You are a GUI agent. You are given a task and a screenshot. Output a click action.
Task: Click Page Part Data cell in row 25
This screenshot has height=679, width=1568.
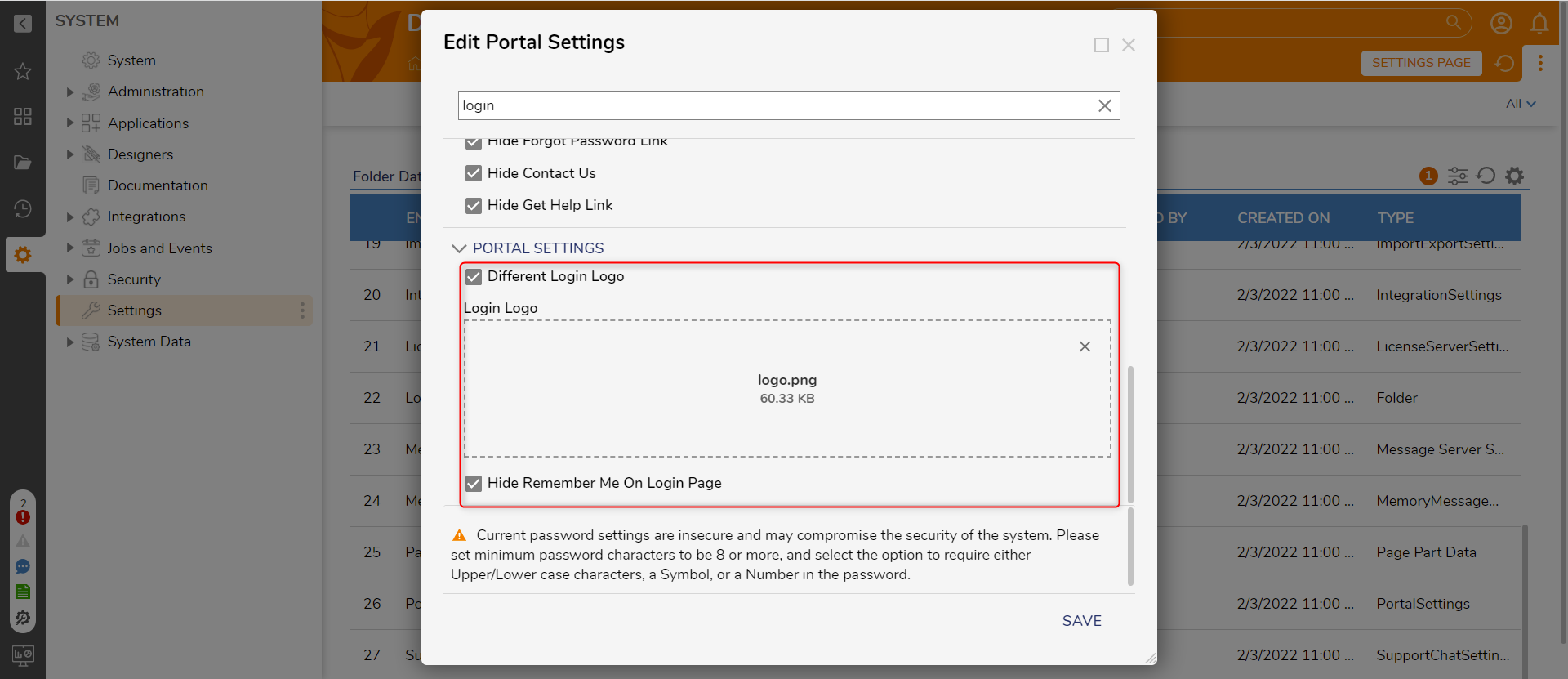point(1426,552)
